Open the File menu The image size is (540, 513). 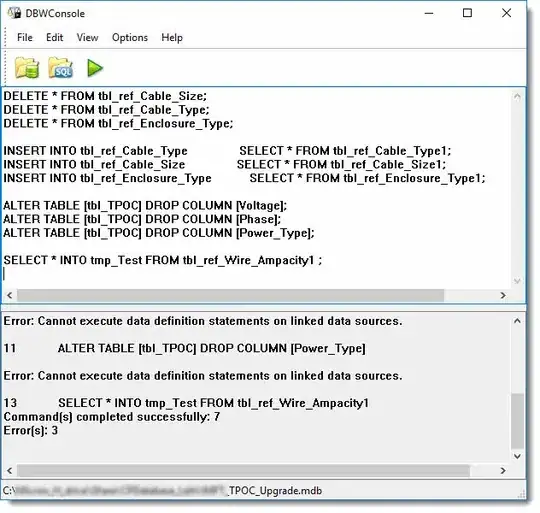(x=25, y=37)
